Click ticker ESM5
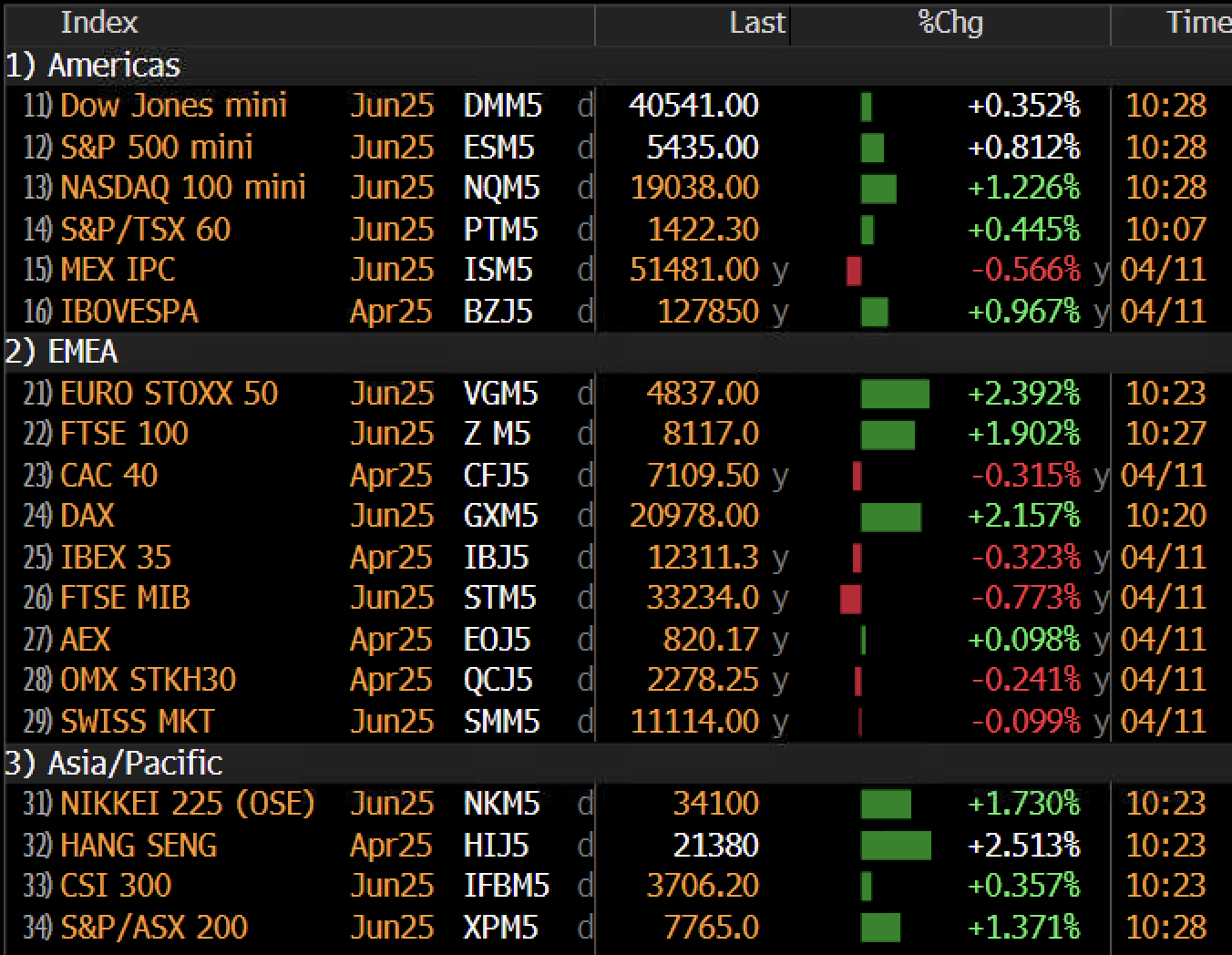 (499, 147)
